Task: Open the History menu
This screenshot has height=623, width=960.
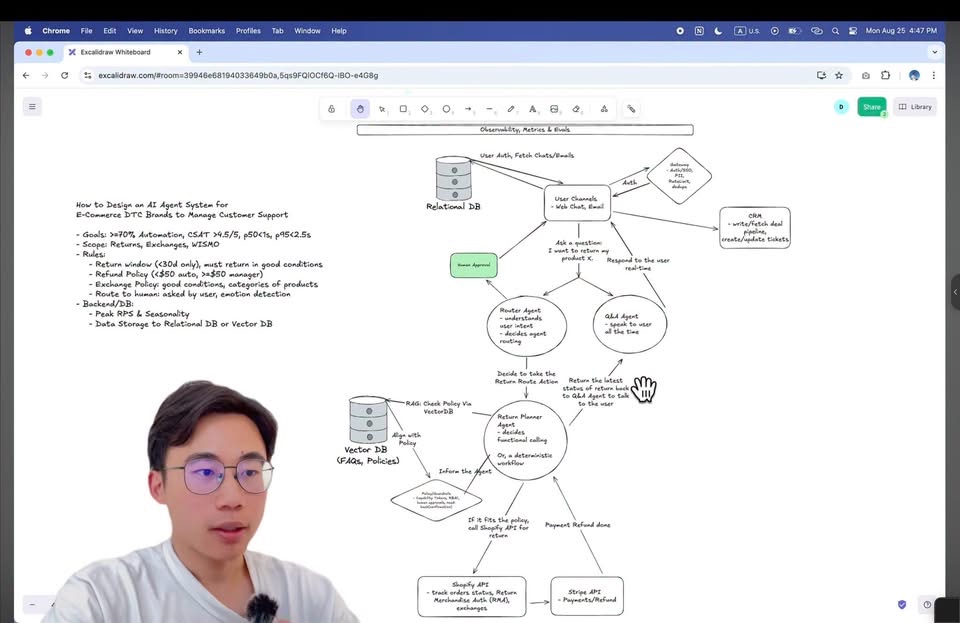Action: pos(165,31)
